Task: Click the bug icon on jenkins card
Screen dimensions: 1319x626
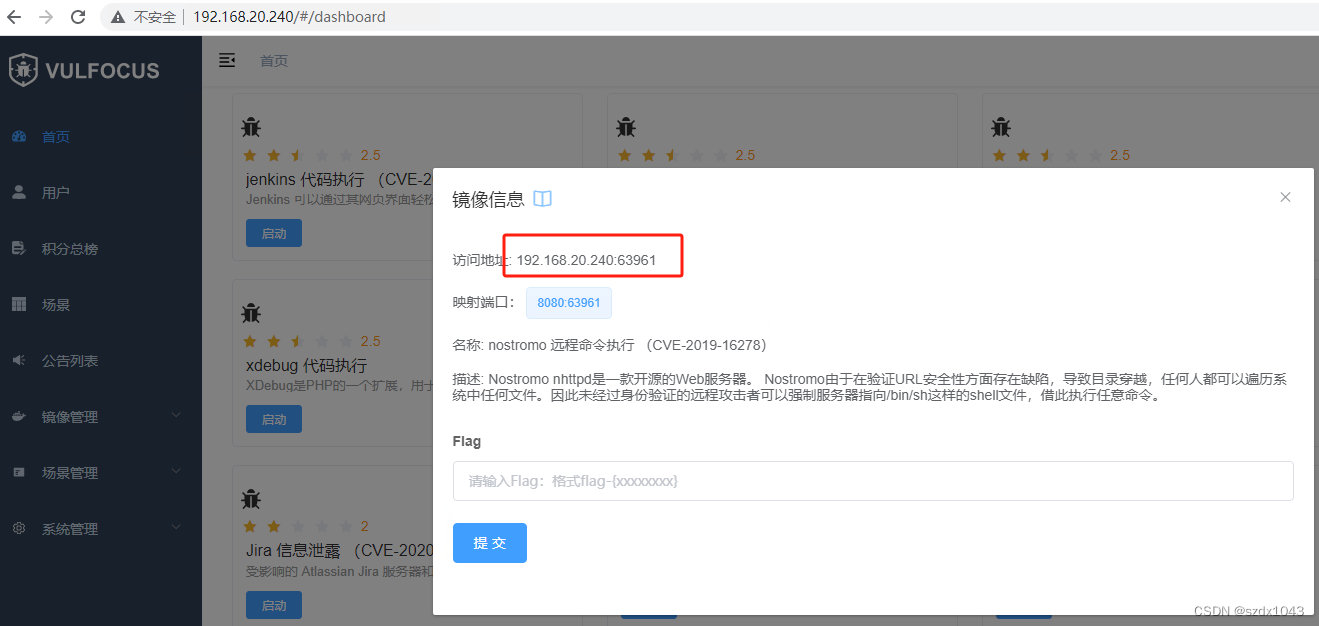Action: pos(251,127)
